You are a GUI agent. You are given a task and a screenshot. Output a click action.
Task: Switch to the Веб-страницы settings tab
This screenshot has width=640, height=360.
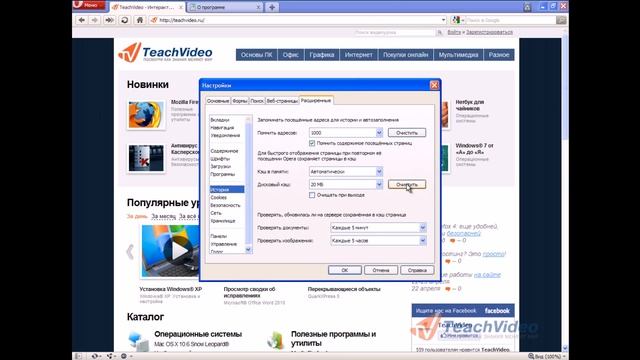282,101
